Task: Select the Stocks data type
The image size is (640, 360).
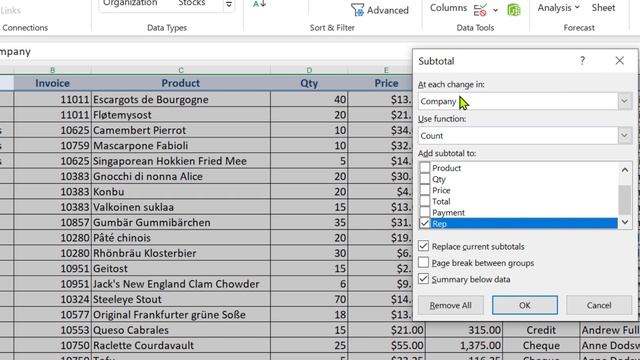Action: (x=191, y=3)
